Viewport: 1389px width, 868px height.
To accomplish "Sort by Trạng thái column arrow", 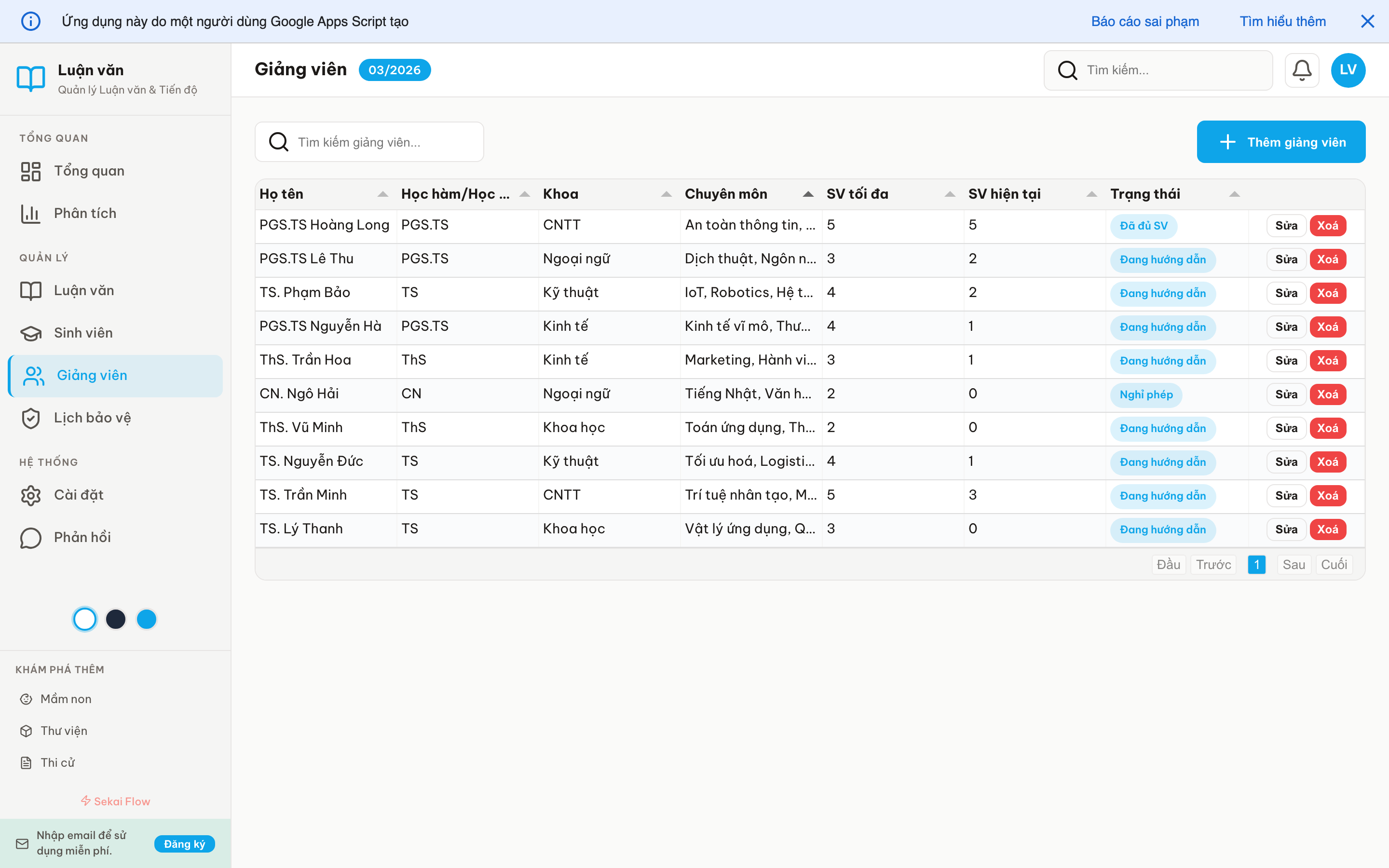I will (1234, 194).
